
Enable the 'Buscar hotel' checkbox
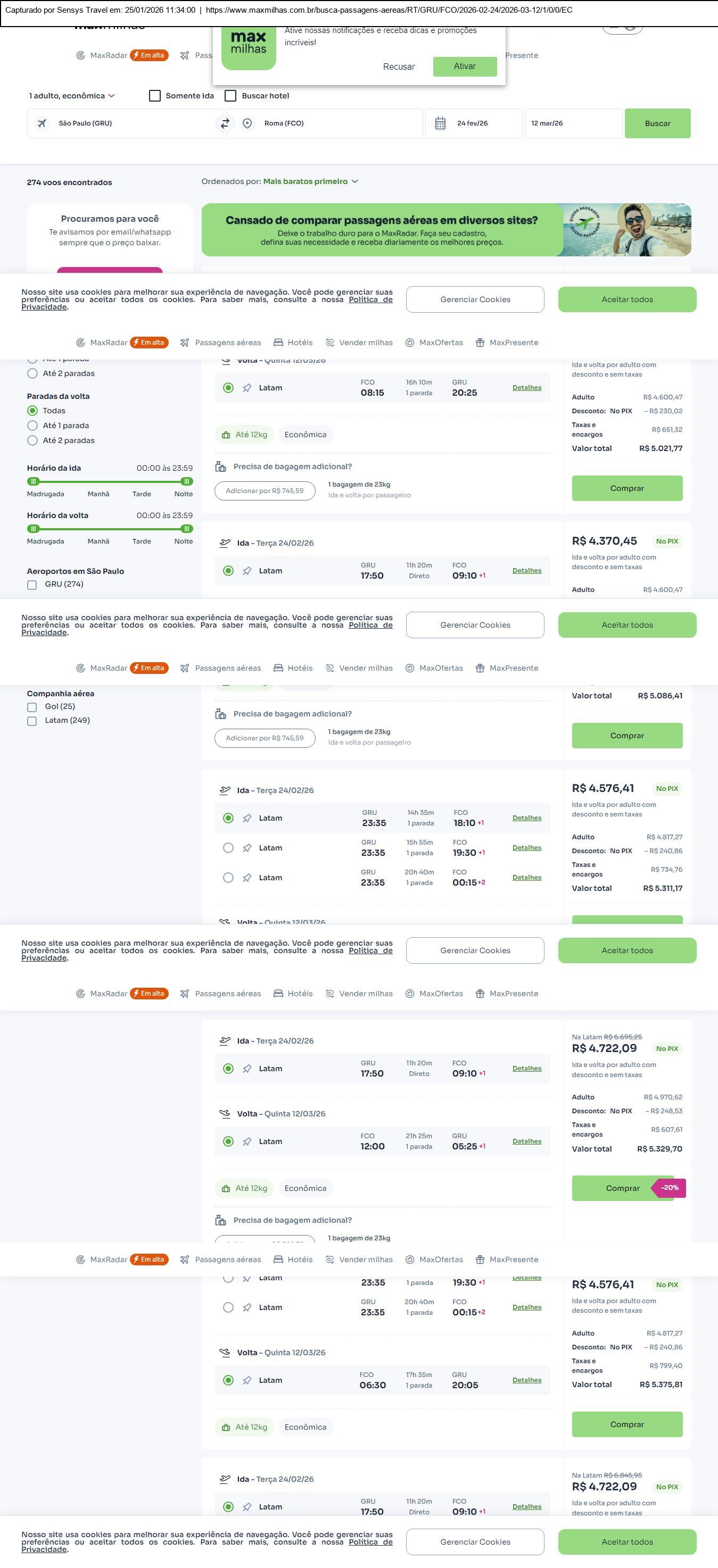coord(231,96)
